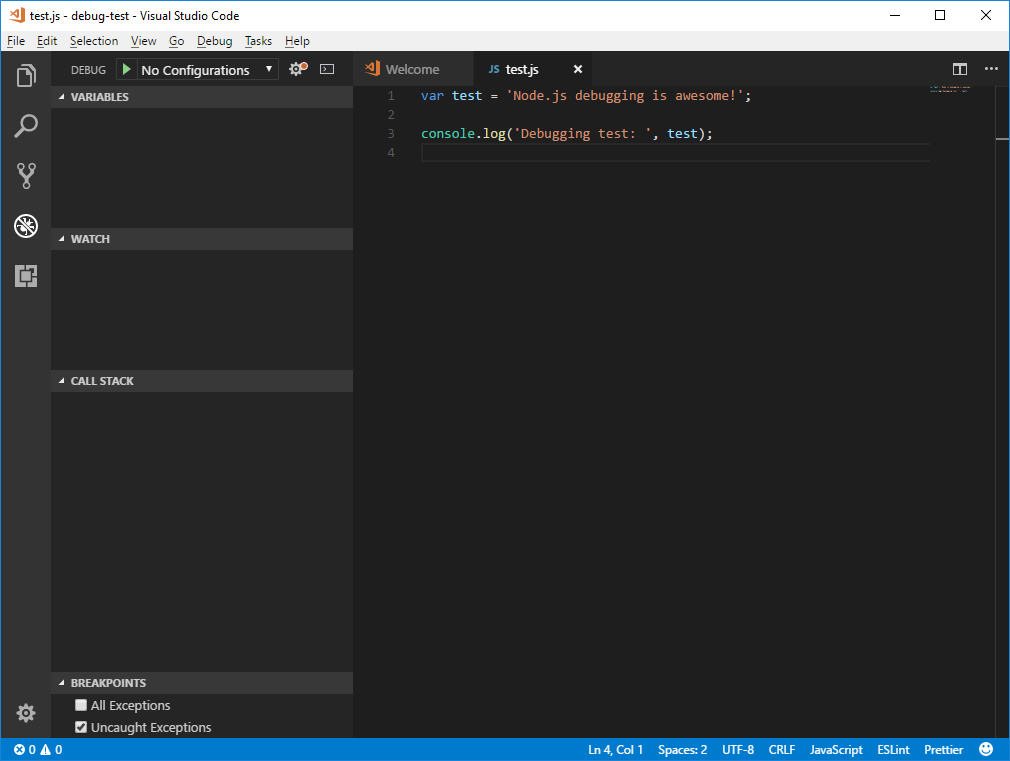This screenshot has height=761, width=1010.
Task: Open launch.json configuration gear icon
Action: click(297, 69)
